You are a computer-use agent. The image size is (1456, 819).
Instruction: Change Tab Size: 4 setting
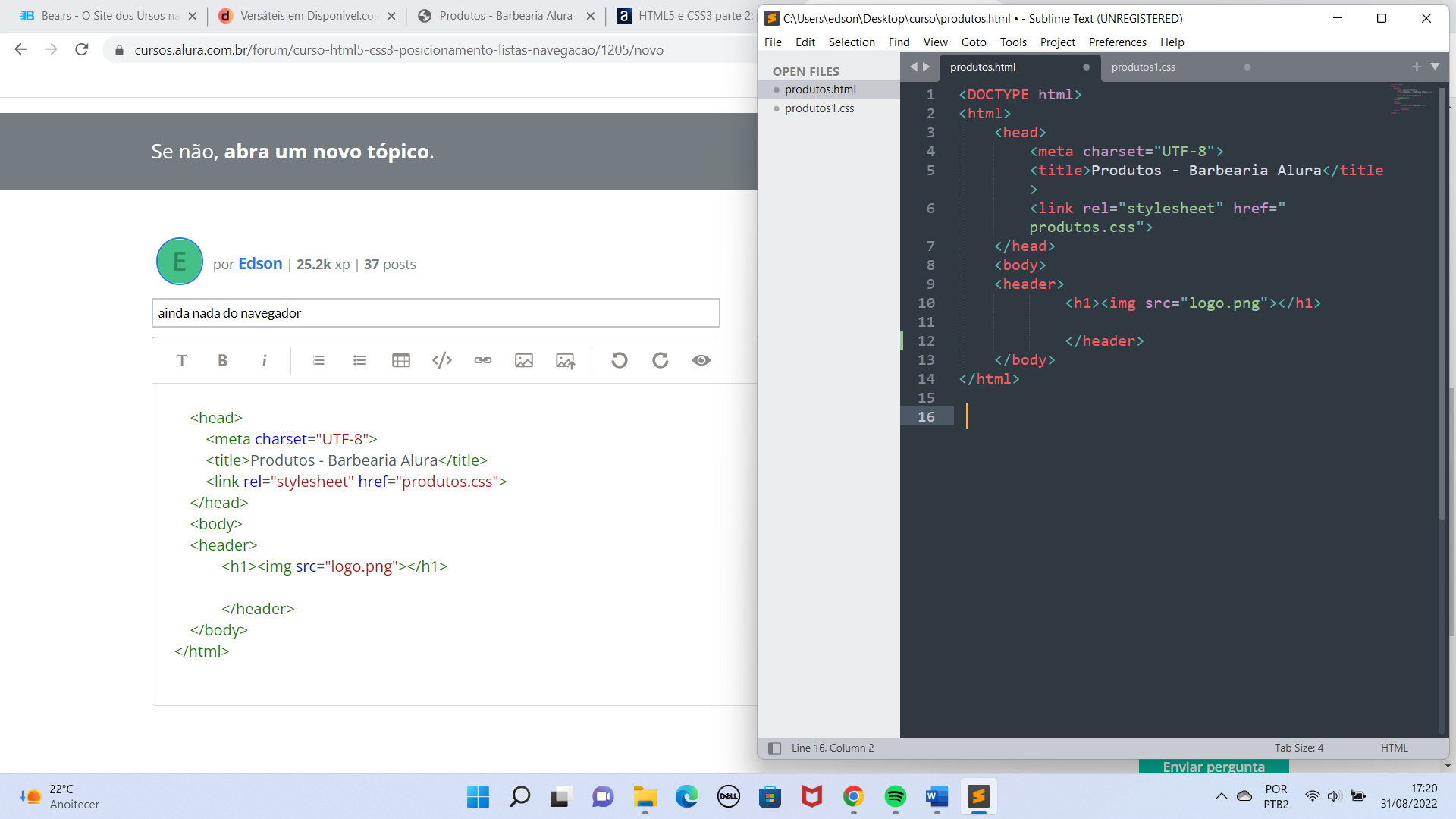coord(1298,748)
